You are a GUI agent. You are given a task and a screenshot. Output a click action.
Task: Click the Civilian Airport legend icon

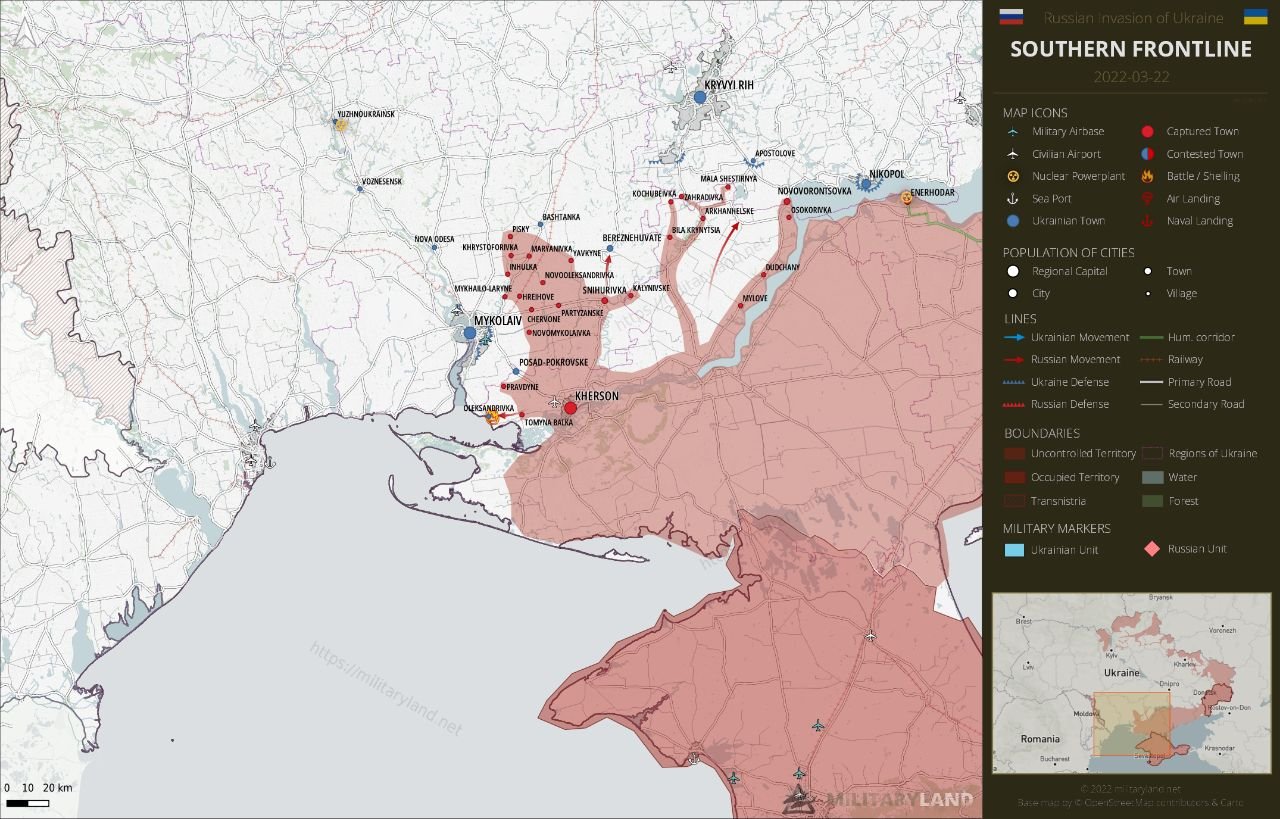click(1013, 154)
